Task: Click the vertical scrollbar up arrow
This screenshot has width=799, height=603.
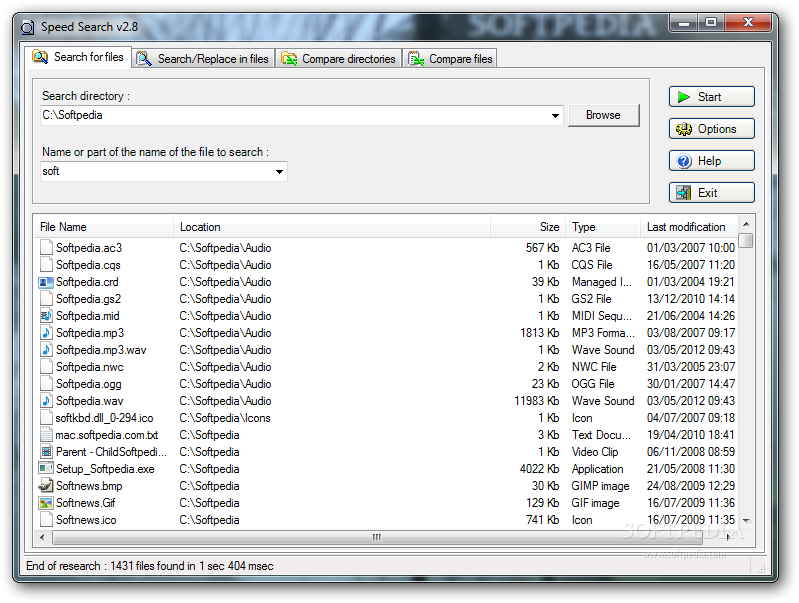Action: point(746,224)
